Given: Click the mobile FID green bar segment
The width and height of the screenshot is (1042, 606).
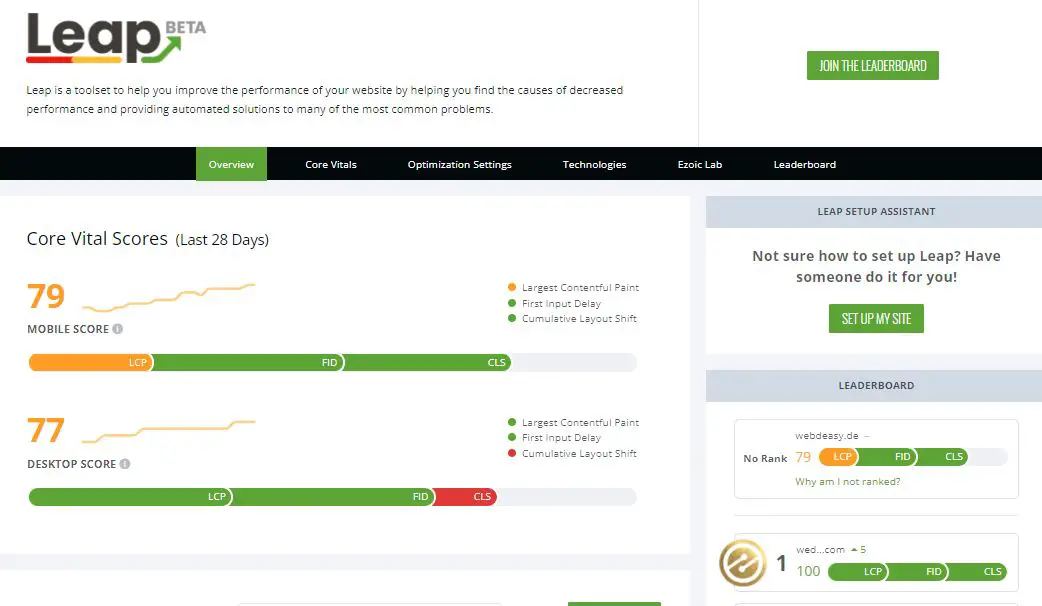Looking at the screenshot, I should point(249,362).
